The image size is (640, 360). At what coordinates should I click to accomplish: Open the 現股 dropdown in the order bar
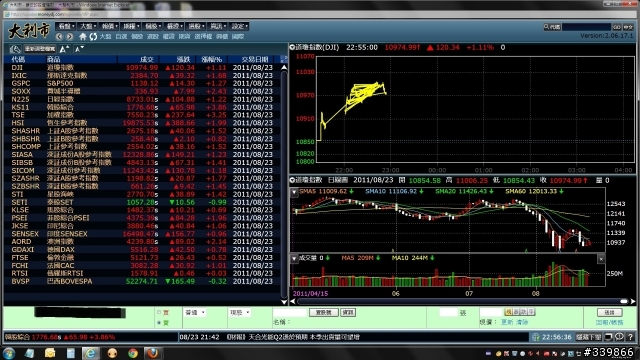click(x=240, y=313)
